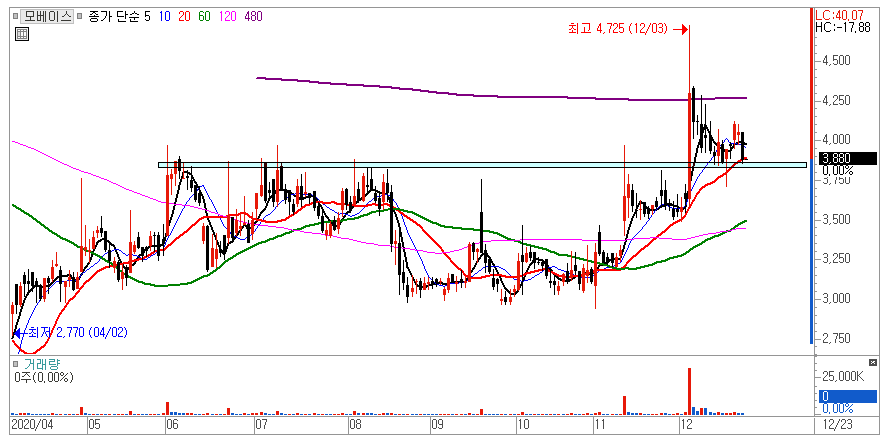Click the small square beside 거래량
The width and height of the screenshot is (887, 442).
click(16, 364)
